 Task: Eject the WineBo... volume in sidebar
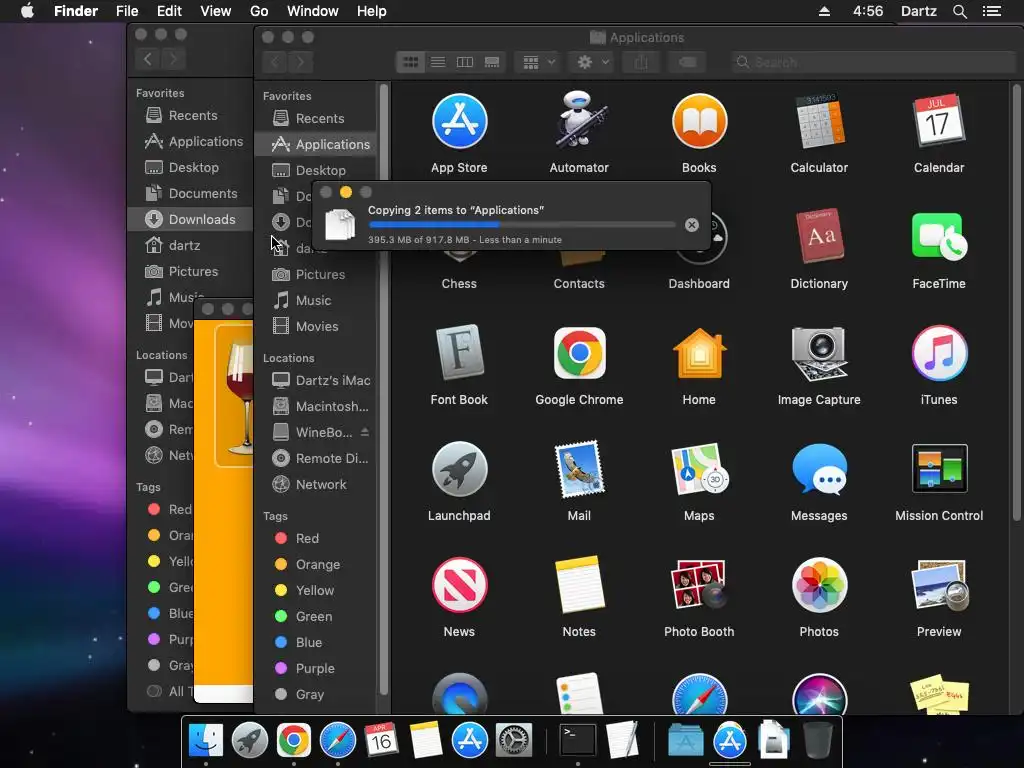(x=364, y=432)
